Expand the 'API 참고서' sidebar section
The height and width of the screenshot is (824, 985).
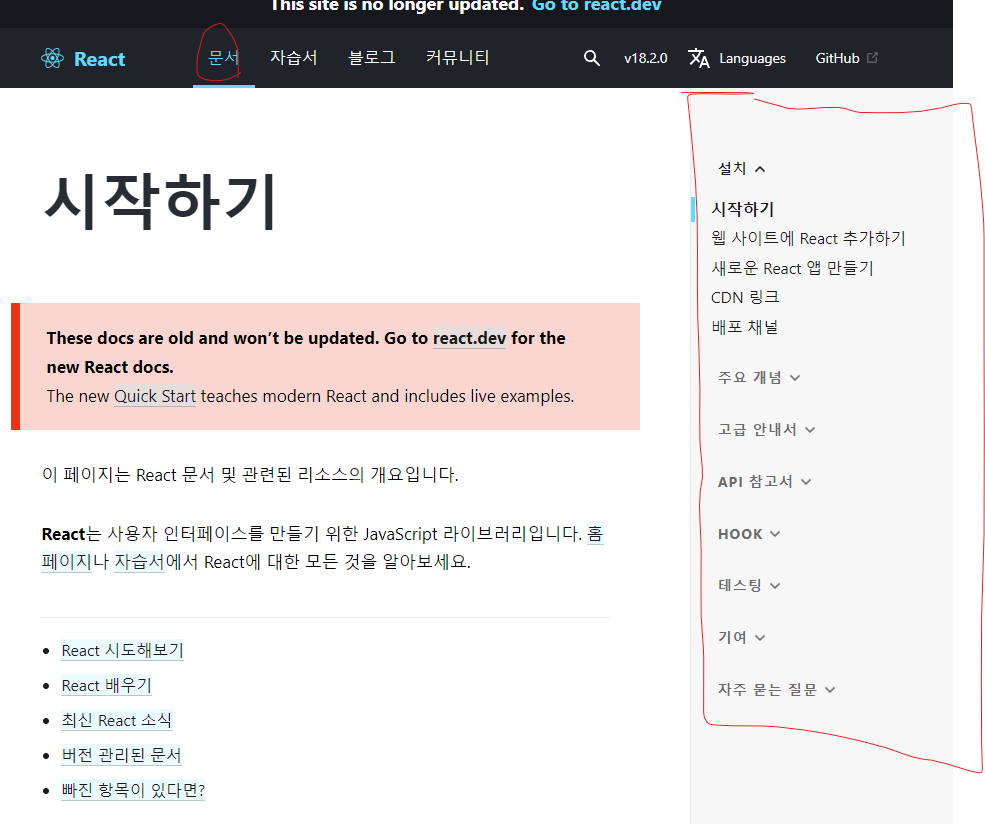[765, 482]
